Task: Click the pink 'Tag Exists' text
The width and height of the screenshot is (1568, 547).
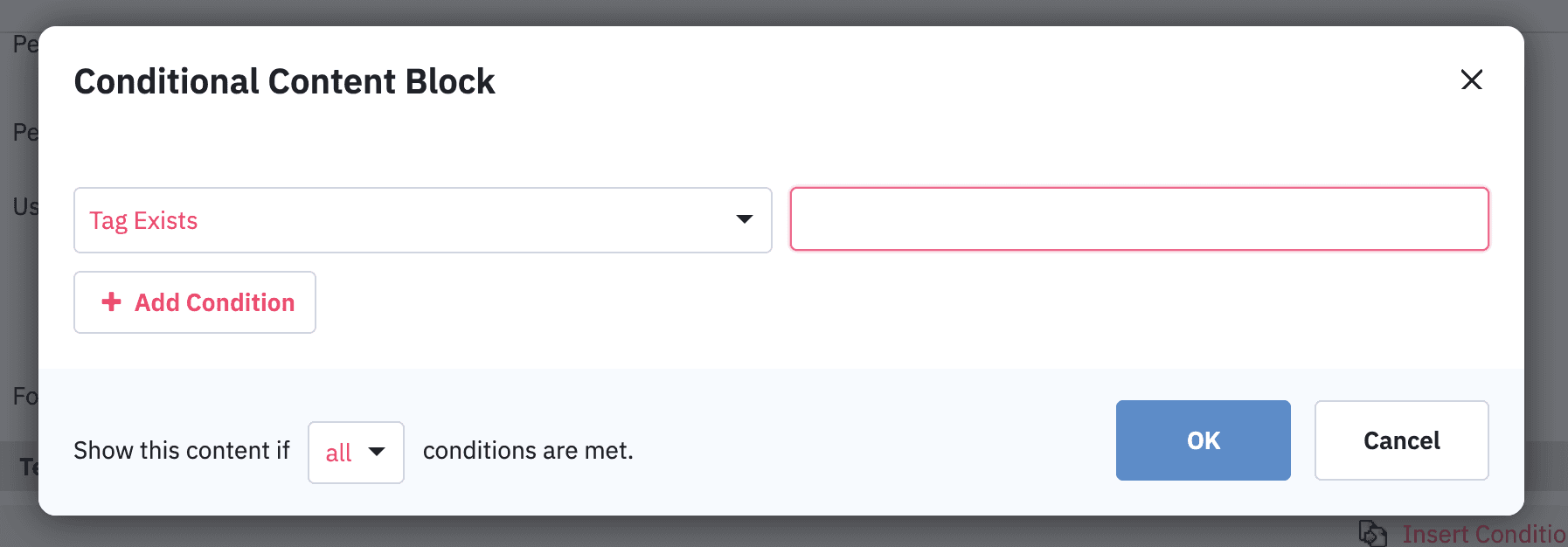Action: pos(143,220)
